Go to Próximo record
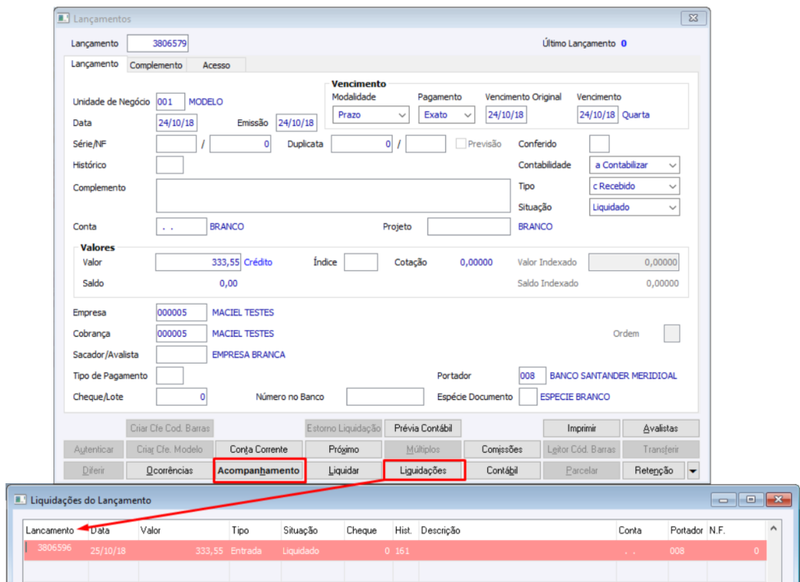The height and width of the screenshot is (582, 800). [x=343, y=449]
